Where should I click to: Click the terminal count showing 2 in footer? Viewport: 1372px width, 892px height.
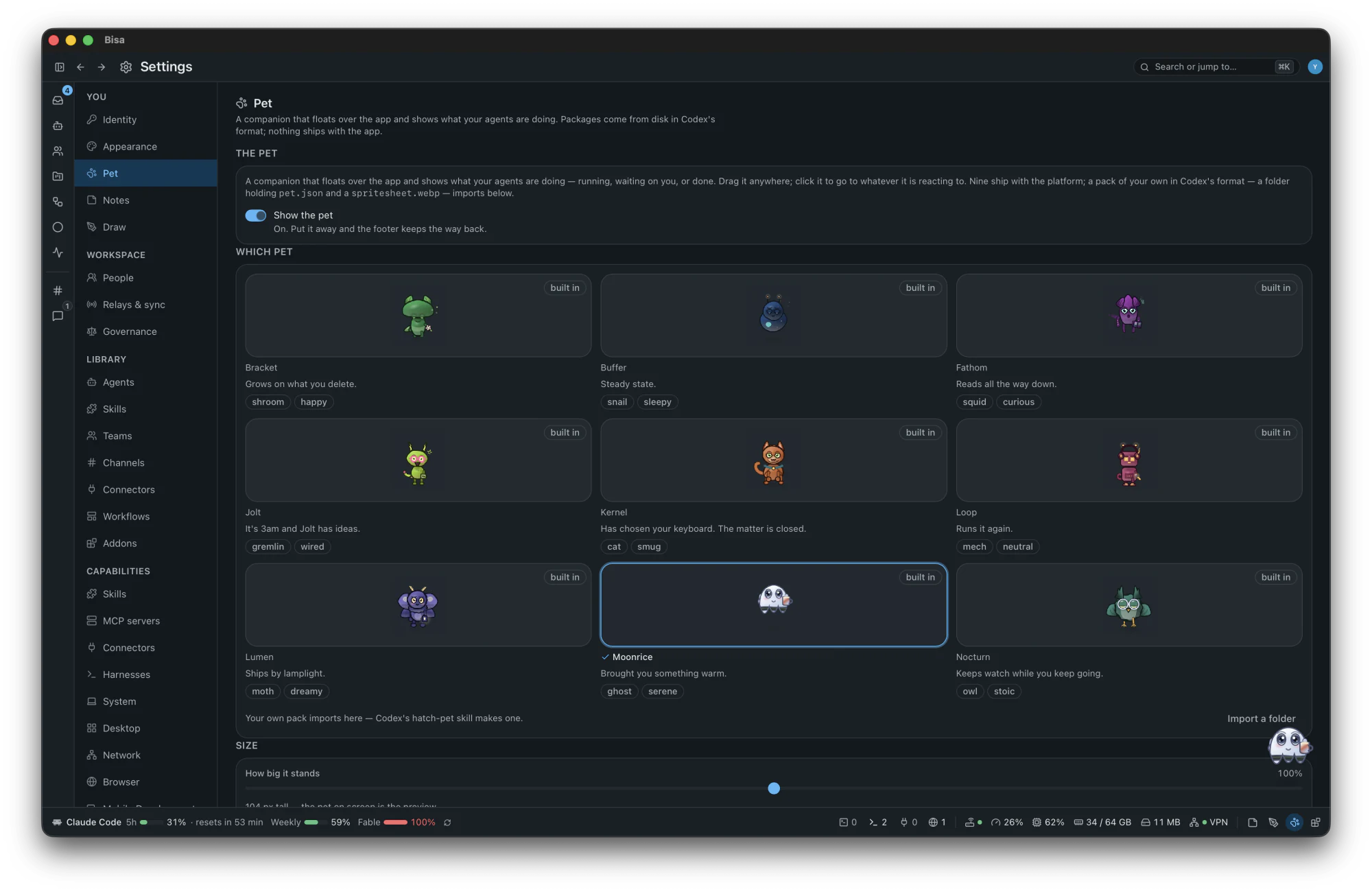coord(878,822)
